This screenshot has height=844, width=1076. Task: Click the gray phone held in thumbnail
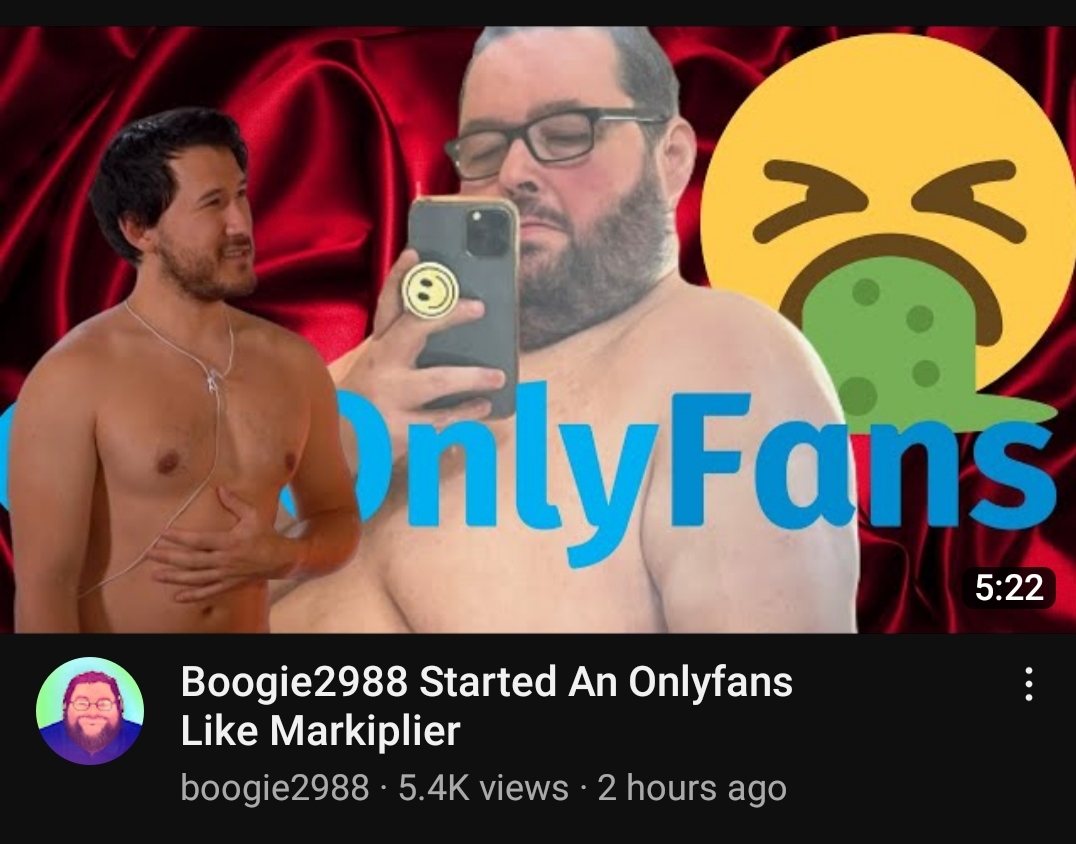click(x=463, y=302)
